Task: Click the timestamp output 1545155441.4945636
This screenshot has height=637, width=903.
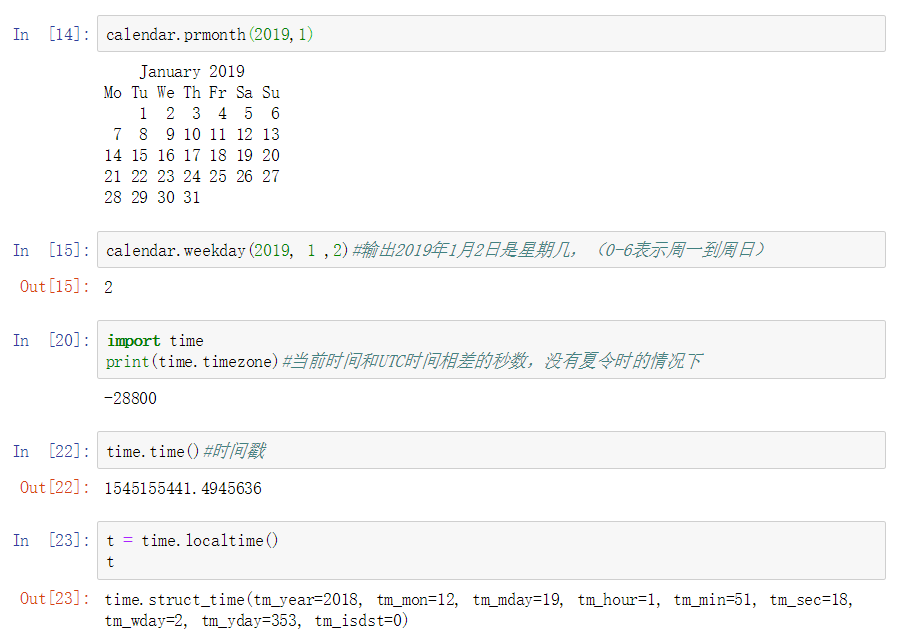Action: (x=183, y=488)
